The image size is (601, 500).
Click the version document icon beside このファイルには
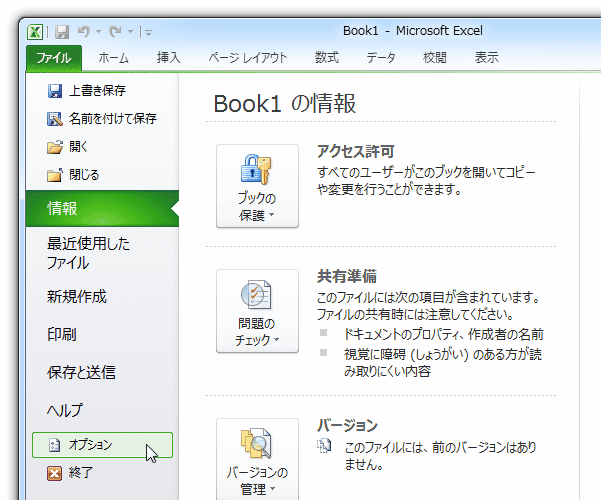(324, 446)
